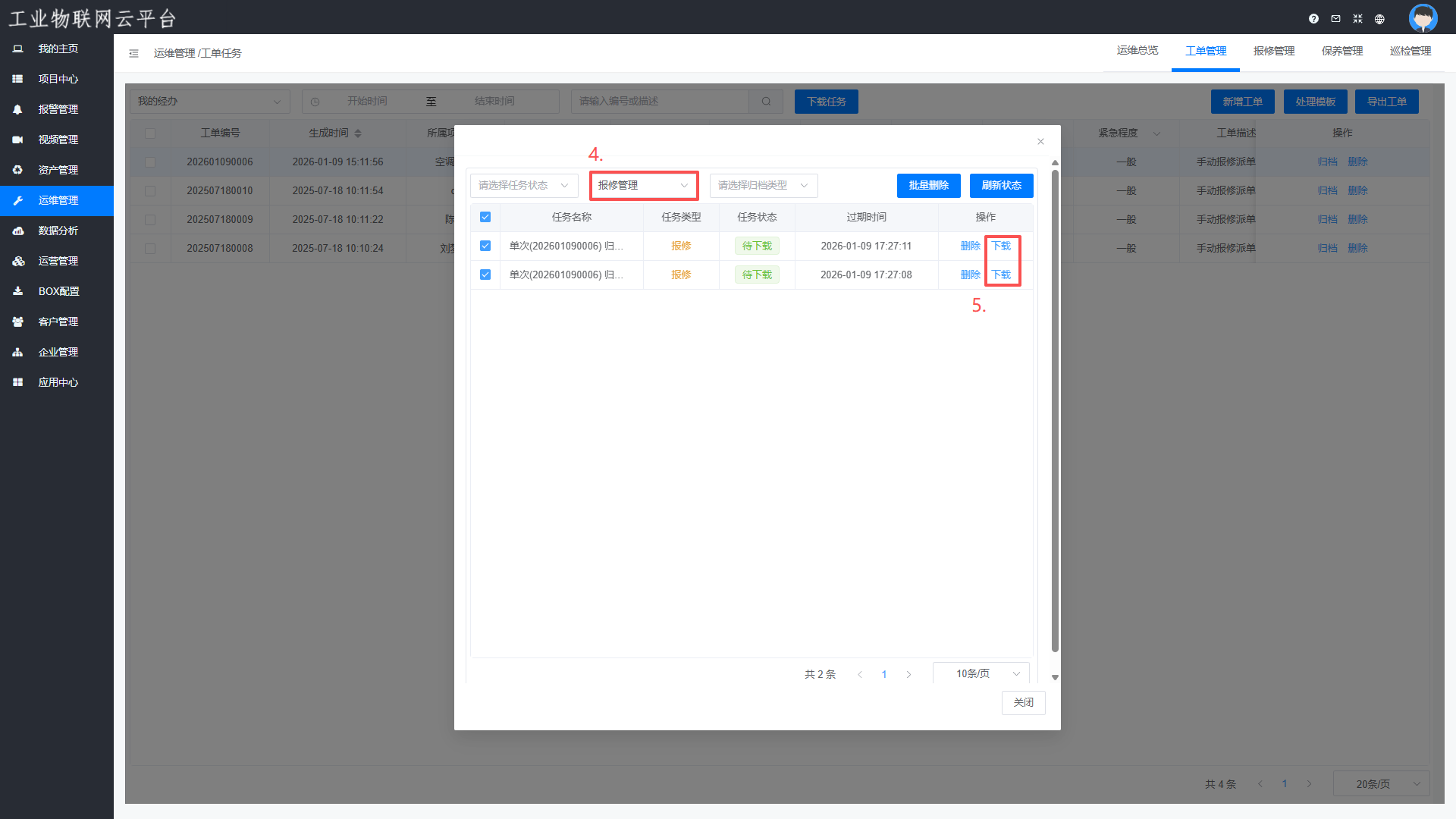The width and height of the screenshot is (1456, 819).
Task: Open 视频管理 in the sidebar
Action: point(58,140)
